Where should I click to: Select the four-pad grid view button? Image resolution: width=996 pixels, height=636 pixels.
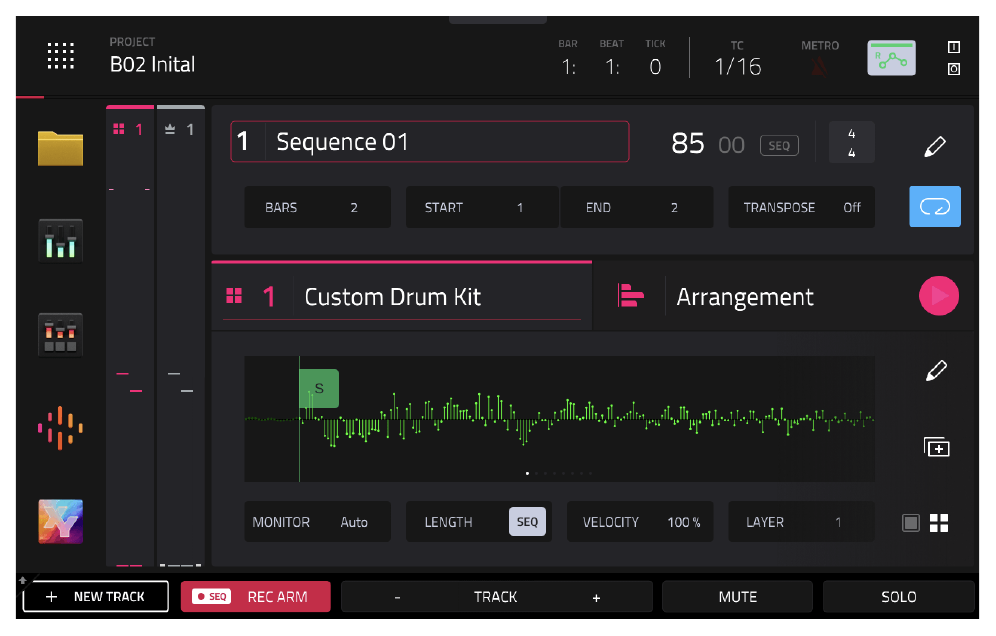pyautogui.click(x=939, y=523)
